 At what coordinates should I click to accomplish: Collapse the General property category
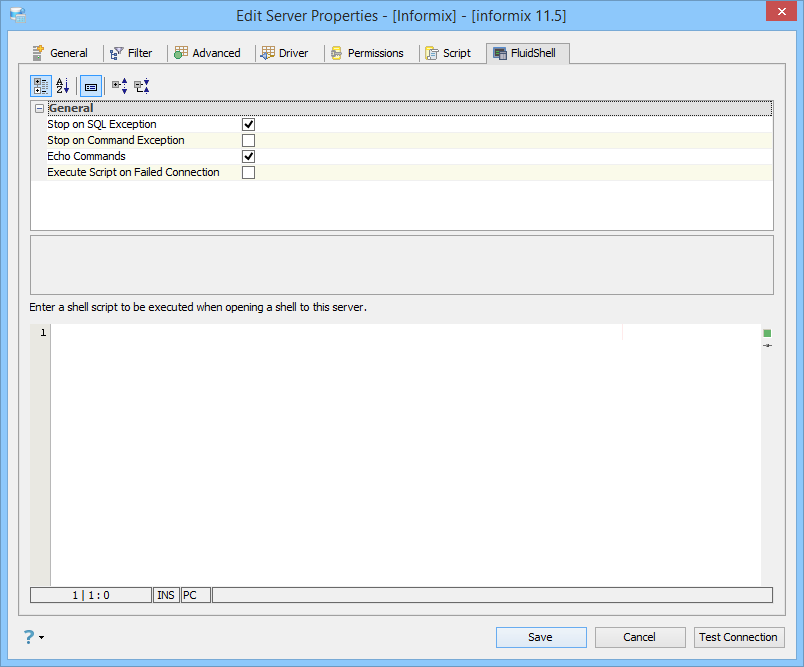tap(39, 109)
